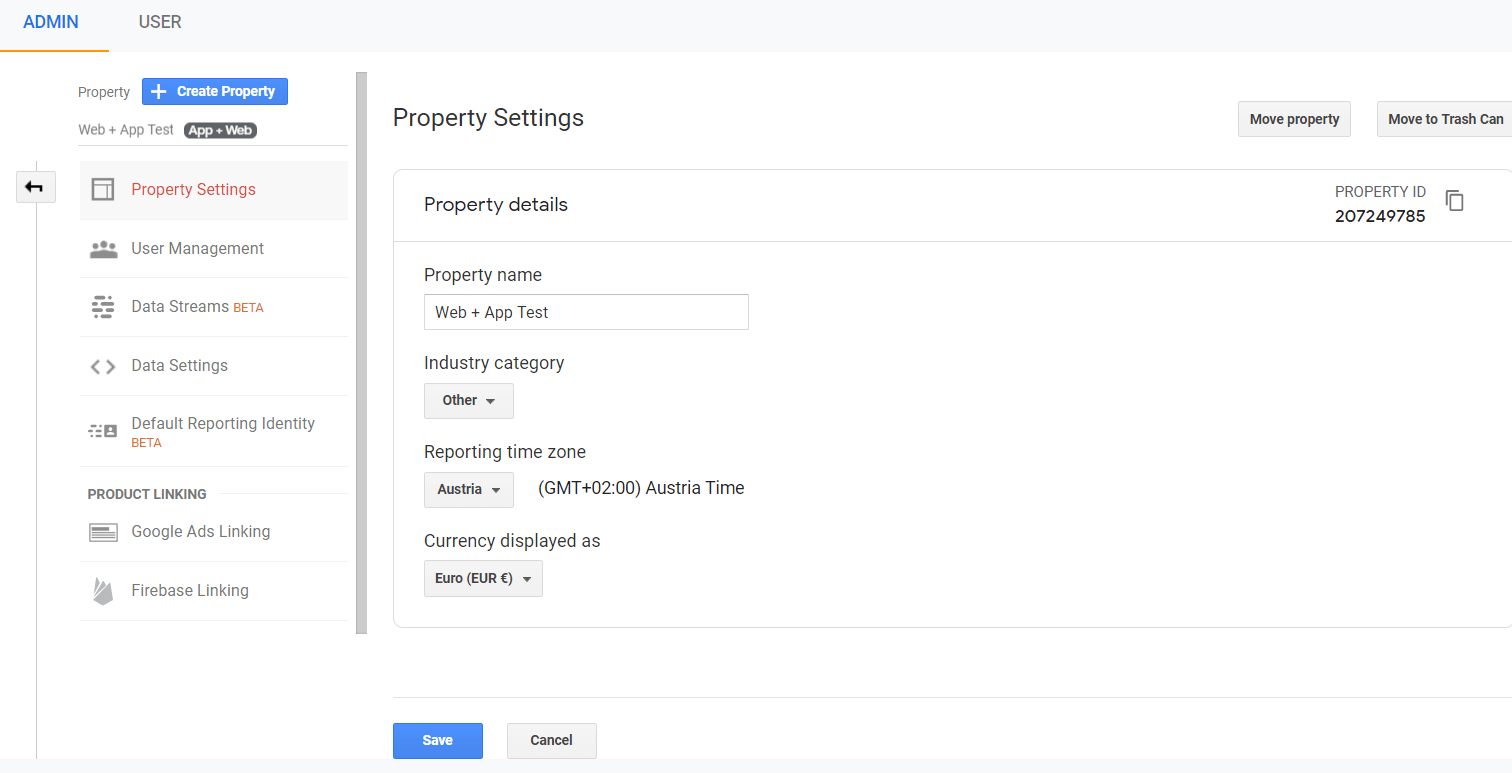
Task: Click the Google Ads Linking icon
Action: [103, 532]
